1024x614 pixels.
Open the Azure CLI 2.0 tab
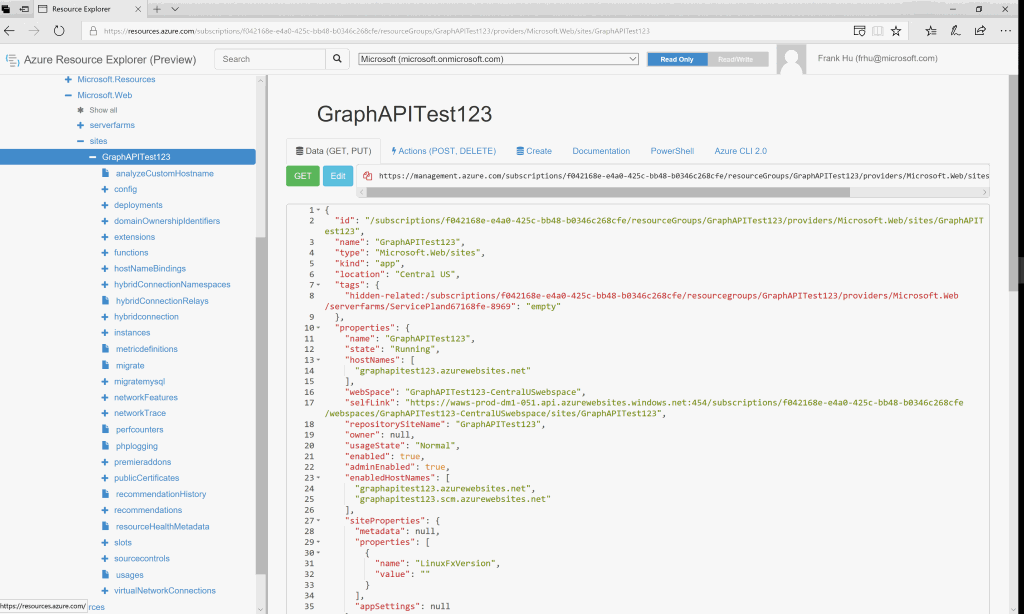[x=741, y=151]
